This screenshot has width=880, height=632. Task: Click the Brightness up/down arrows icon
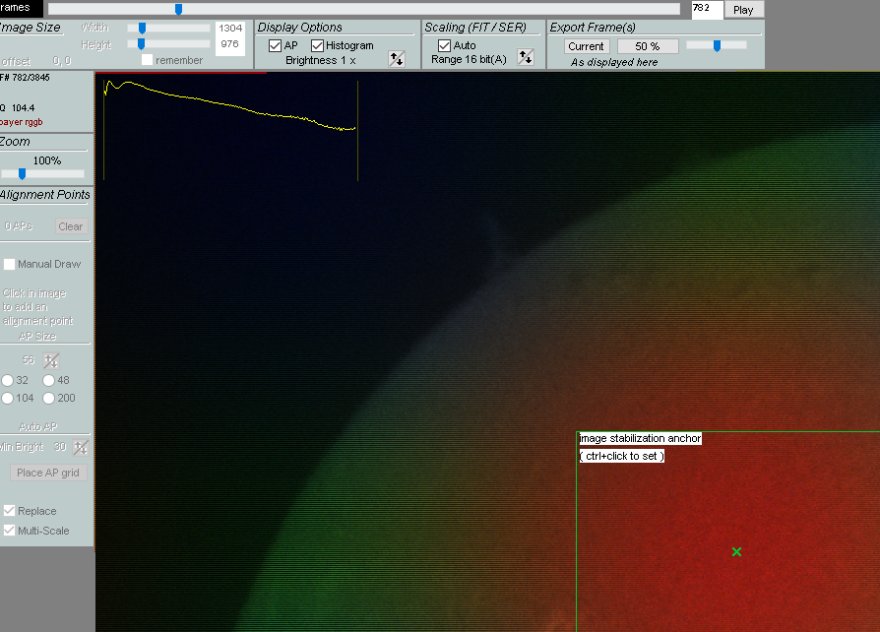pyautogui.click(x=396, y=59)
